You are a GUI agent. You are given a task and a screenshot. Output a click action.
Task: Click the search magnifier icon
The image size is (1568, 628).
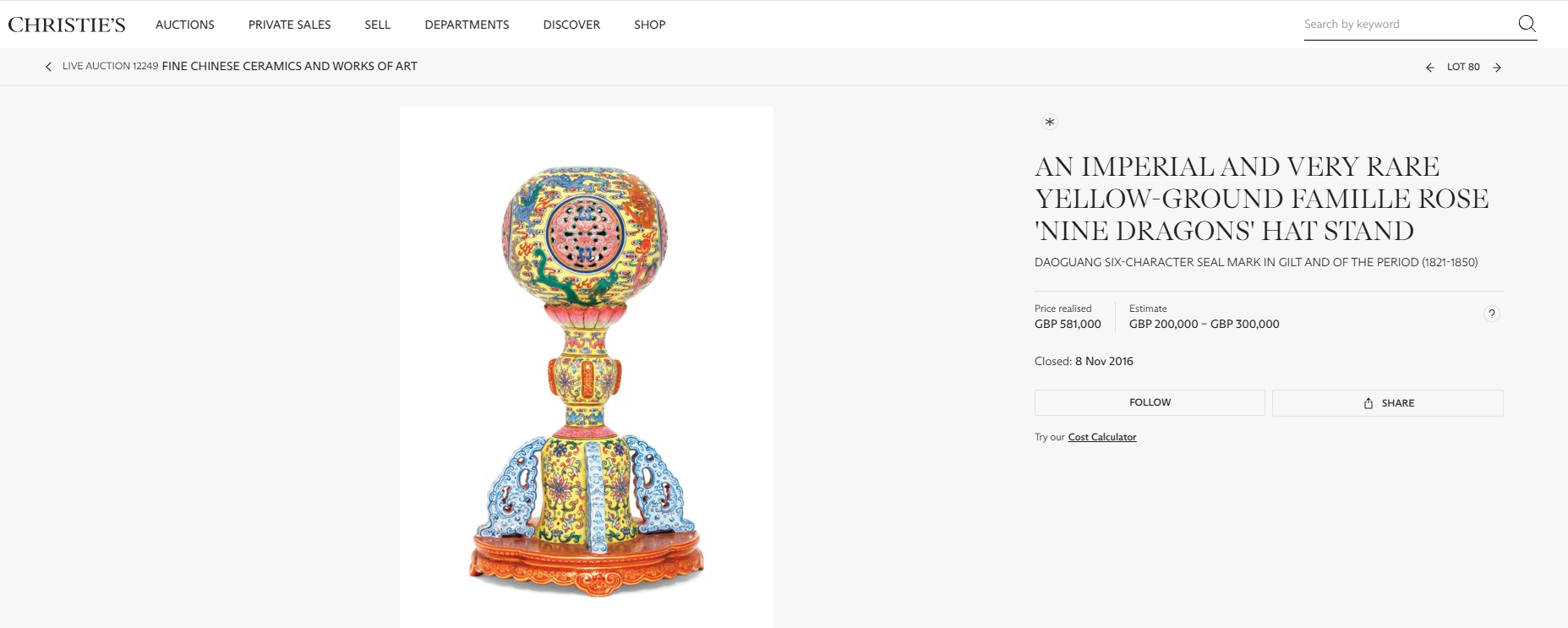[1527, 24]
